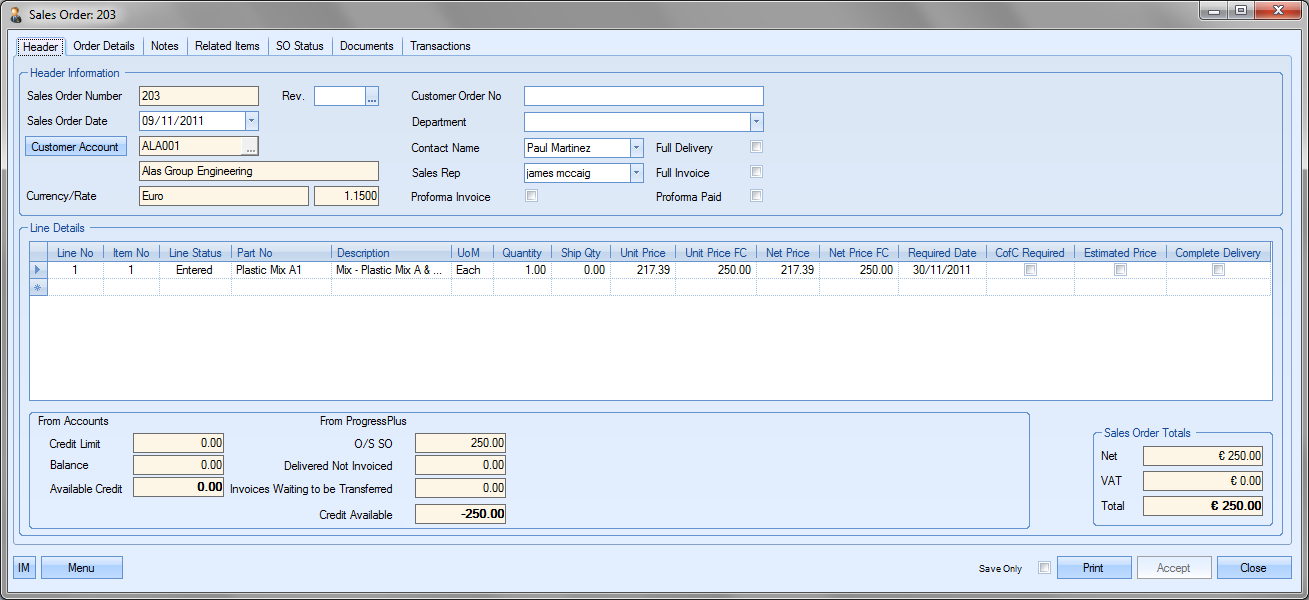This screenshot has width=1309, height=600.
Task: Click the new row asterisk marker
Action: click(39, 288)
